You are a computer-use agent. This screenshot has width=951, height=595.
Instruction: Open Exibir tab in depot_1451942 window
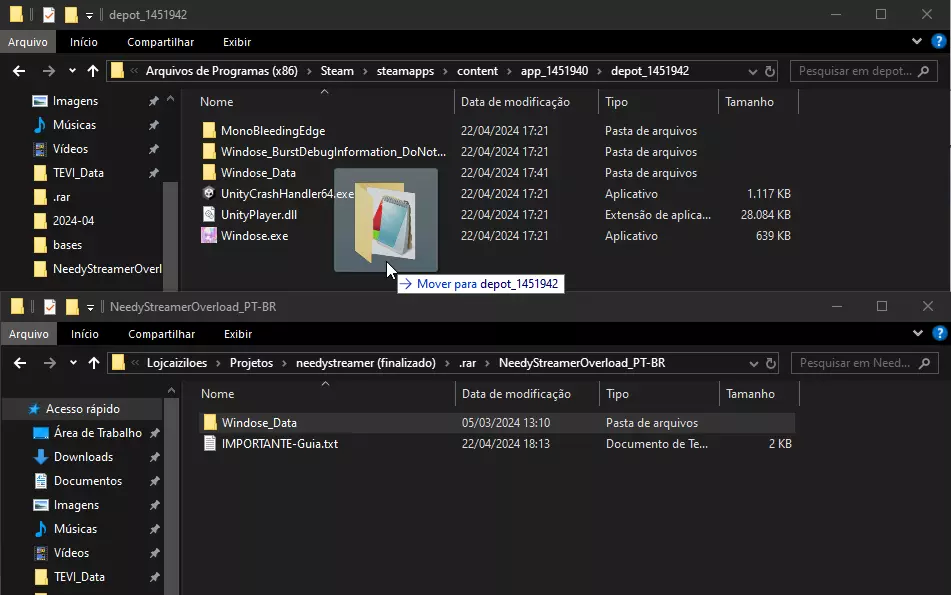point(237,42)
